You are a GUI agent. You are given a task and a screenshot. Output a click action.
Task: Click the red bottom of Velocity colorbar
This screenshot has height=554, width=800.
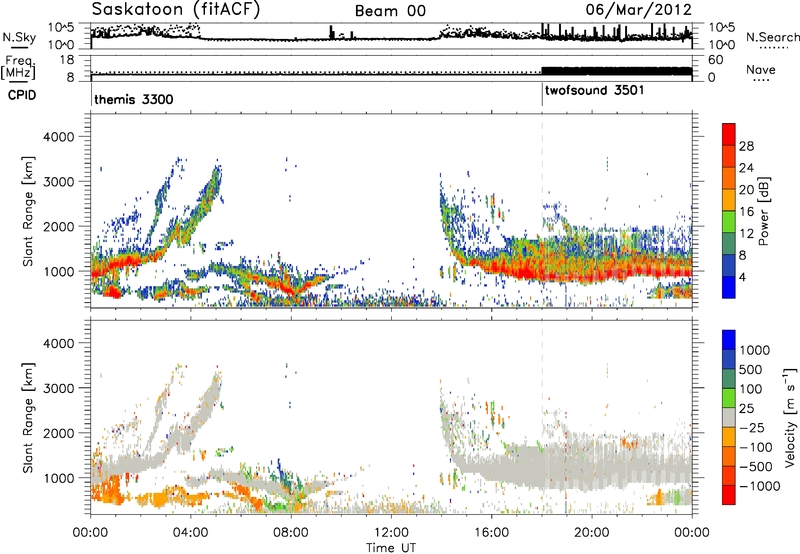(x=729, y=495)
